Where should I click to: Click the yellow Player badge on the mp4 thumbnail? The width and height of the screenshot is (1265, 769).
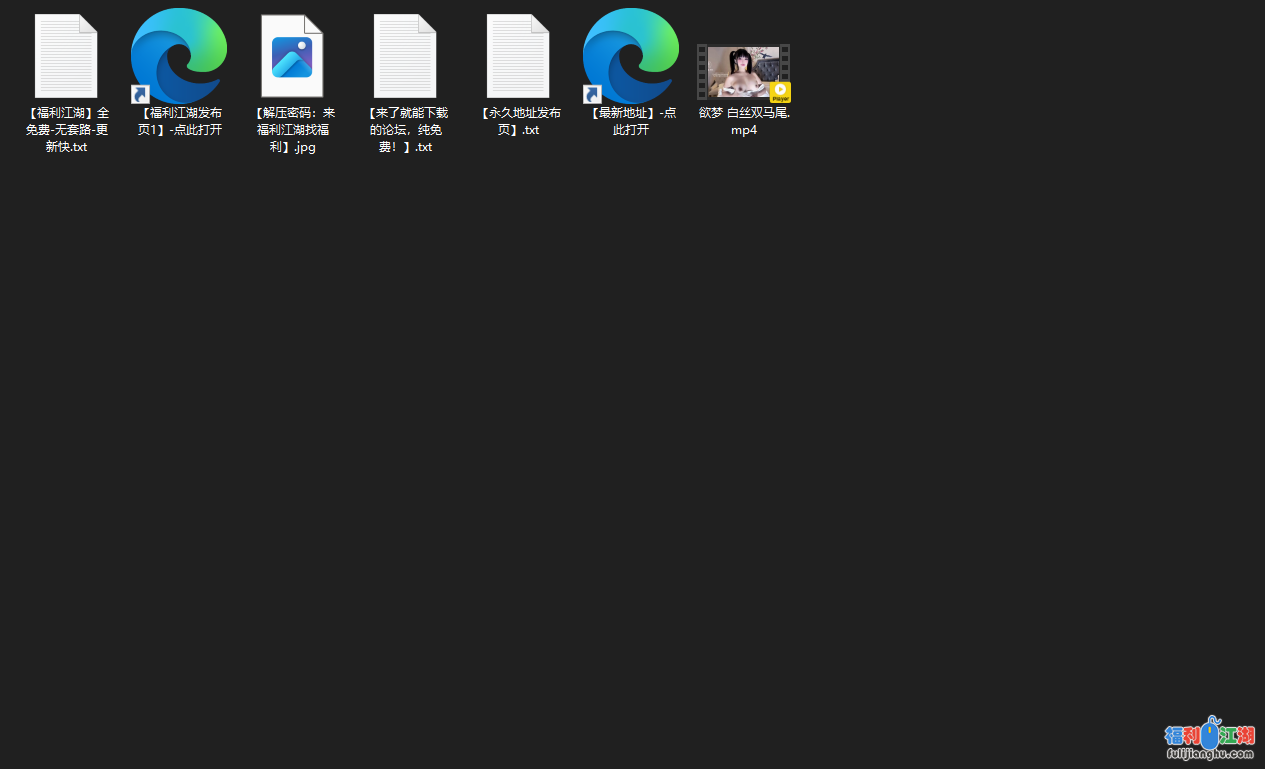click(780, 92)
